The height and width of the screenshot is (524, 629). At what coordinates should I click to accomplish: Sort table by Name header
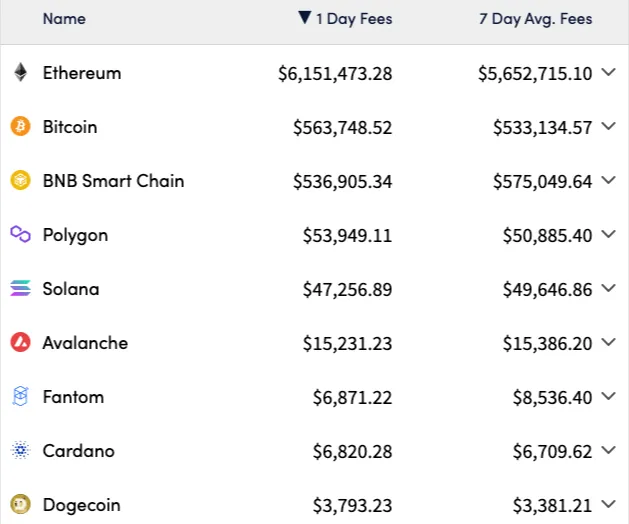click(x=64, y=19)
